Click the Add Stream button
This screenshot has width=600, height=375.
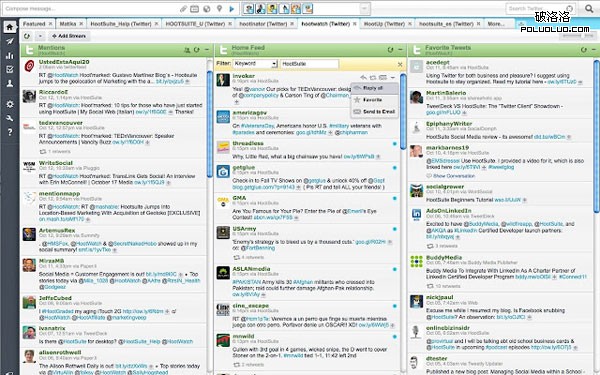pyautogui.click(x=69, y=36)
